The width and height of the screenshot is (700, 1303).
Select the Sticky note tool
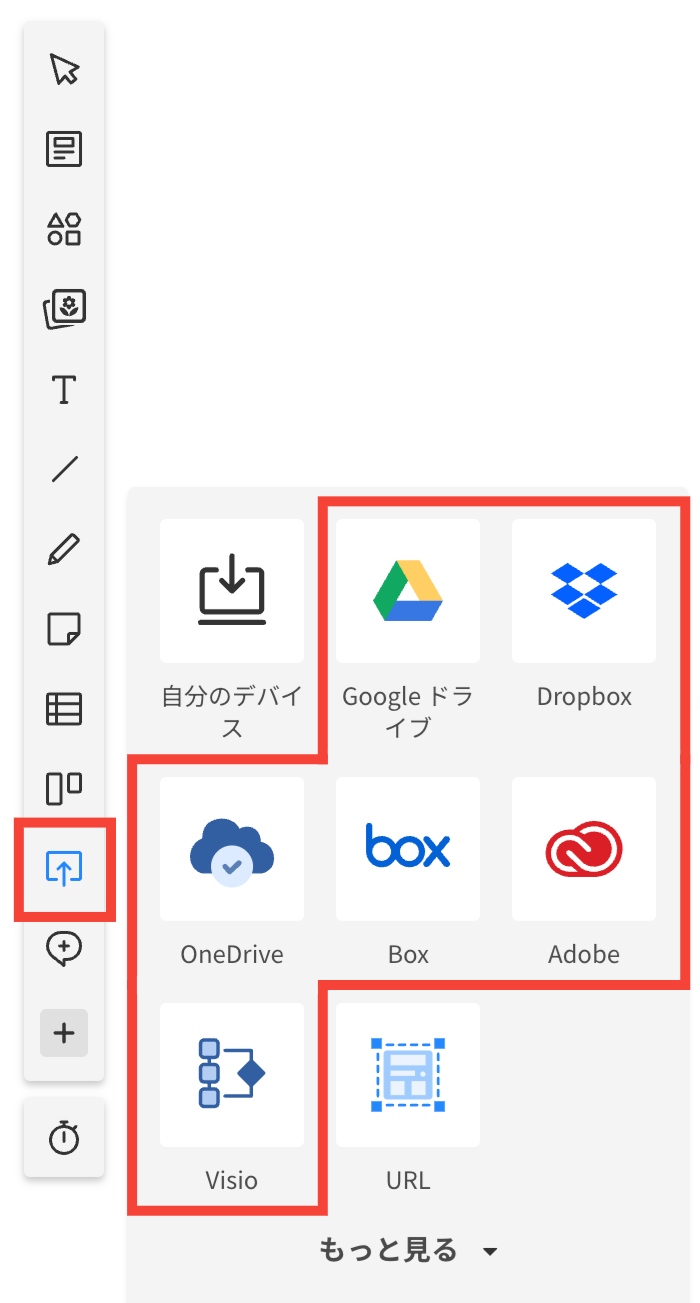click(64, 629)
